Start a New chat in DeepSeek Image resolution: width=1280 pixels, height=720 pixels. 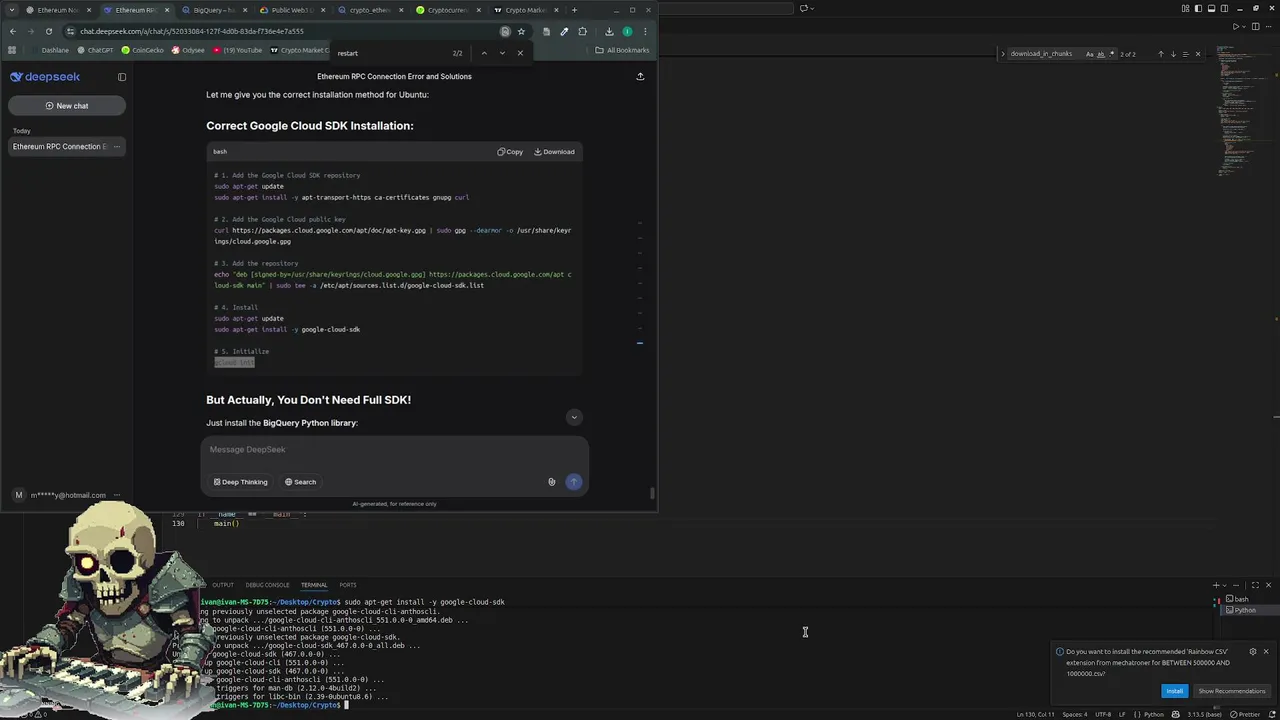pos(66,105)
